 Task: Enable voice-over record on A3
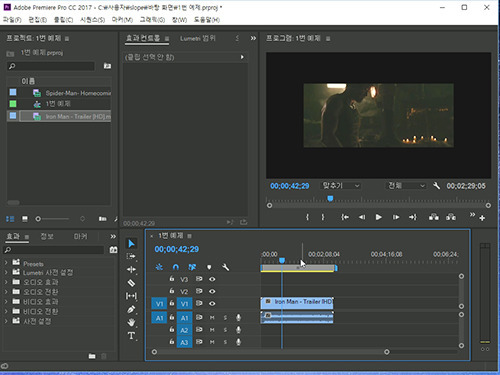coord(238,342)
